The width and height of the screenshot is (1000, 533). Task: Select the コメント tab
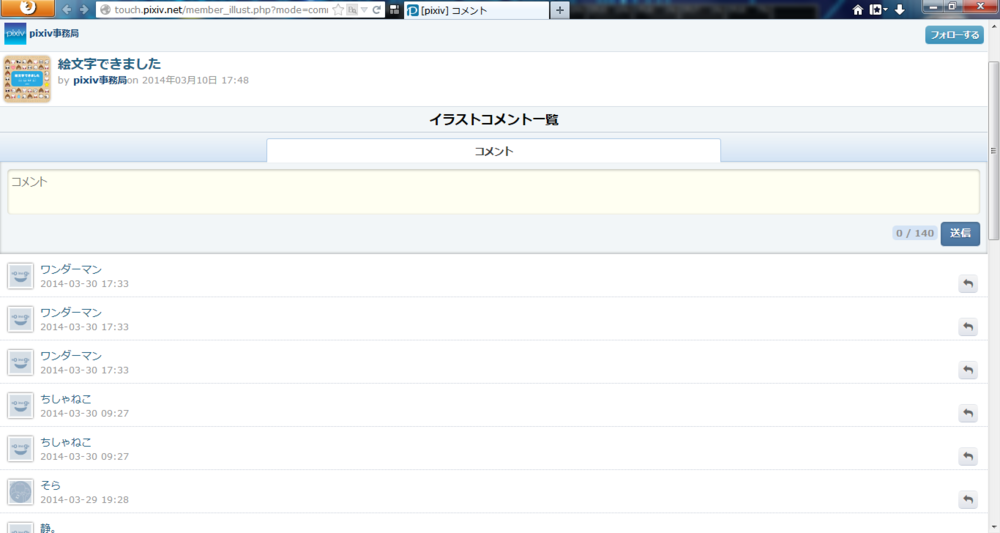494,151
